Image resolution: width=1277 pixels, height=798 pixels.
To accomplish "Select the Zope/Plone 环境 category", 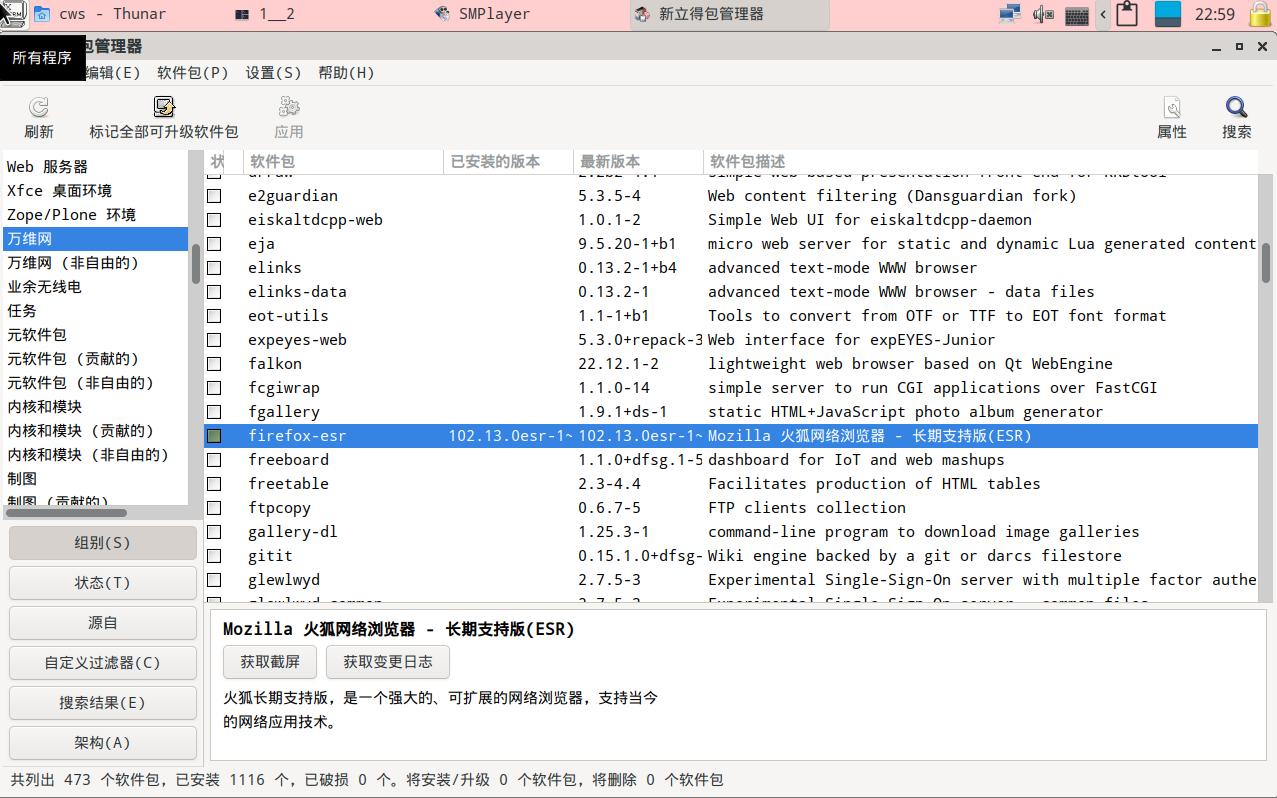I will pos(94,215).
